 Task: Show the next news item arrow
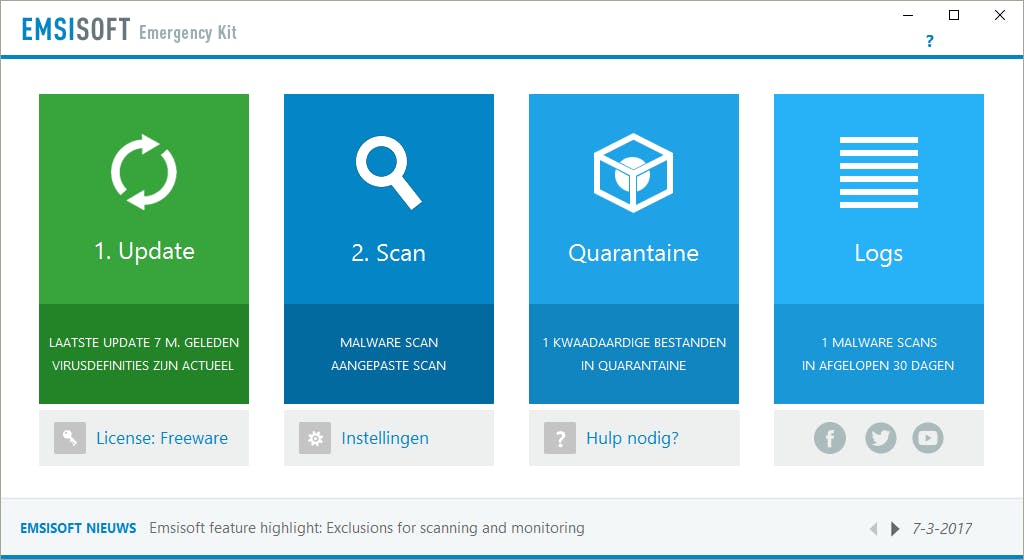click(x=895, y=529)
